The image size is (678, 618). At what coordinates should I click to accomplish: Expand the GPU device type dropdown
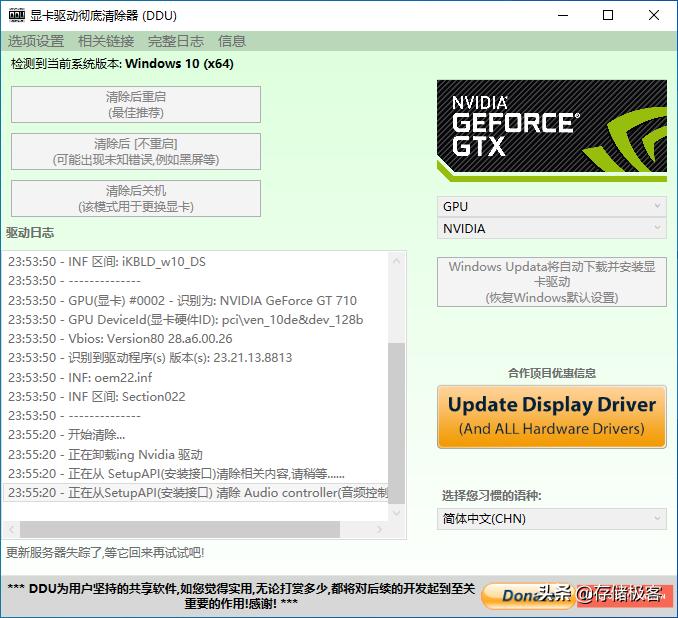click(552, 206)
